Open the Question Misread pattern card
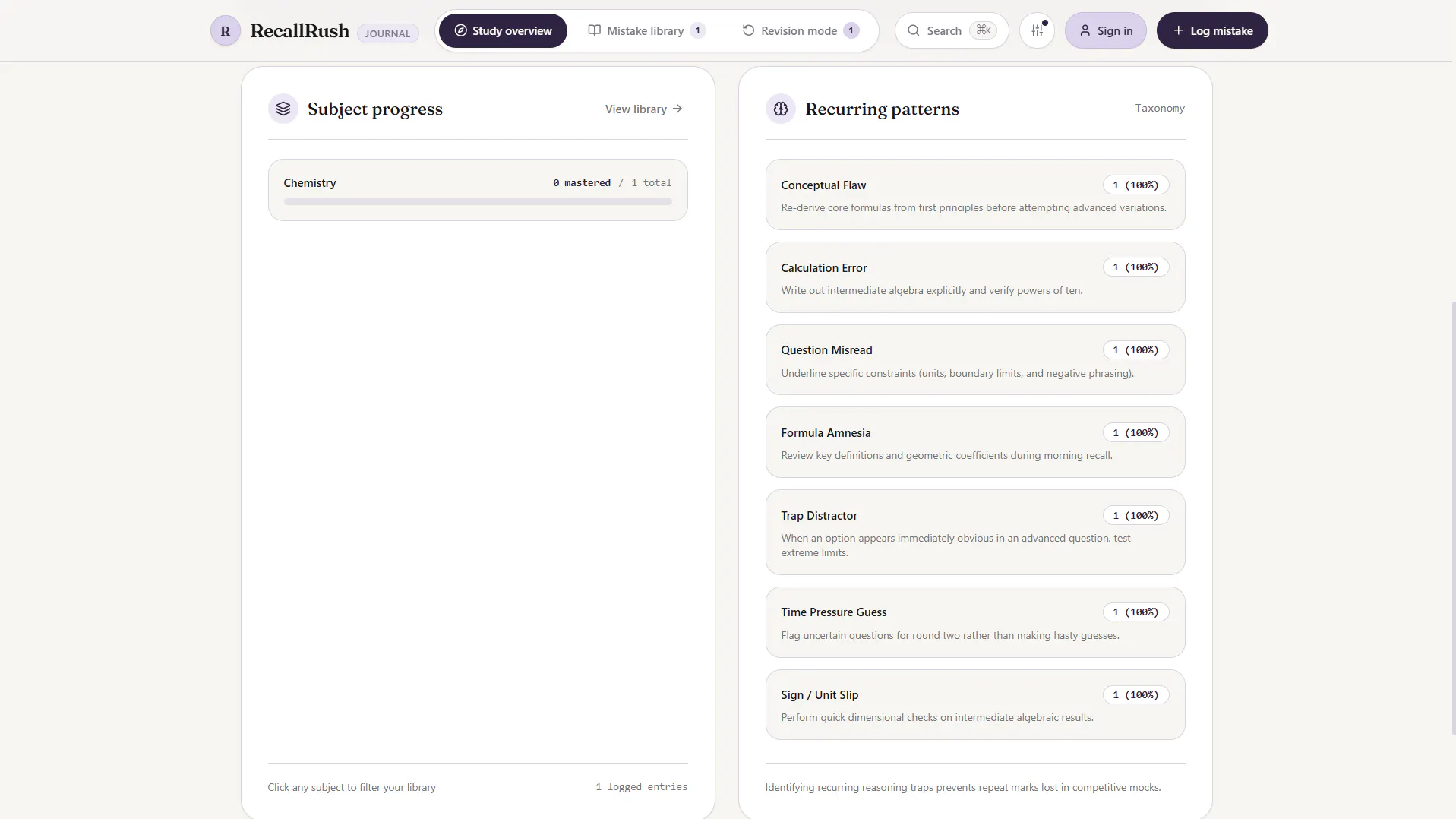The image size is (1456, 819). pos(975,360)
